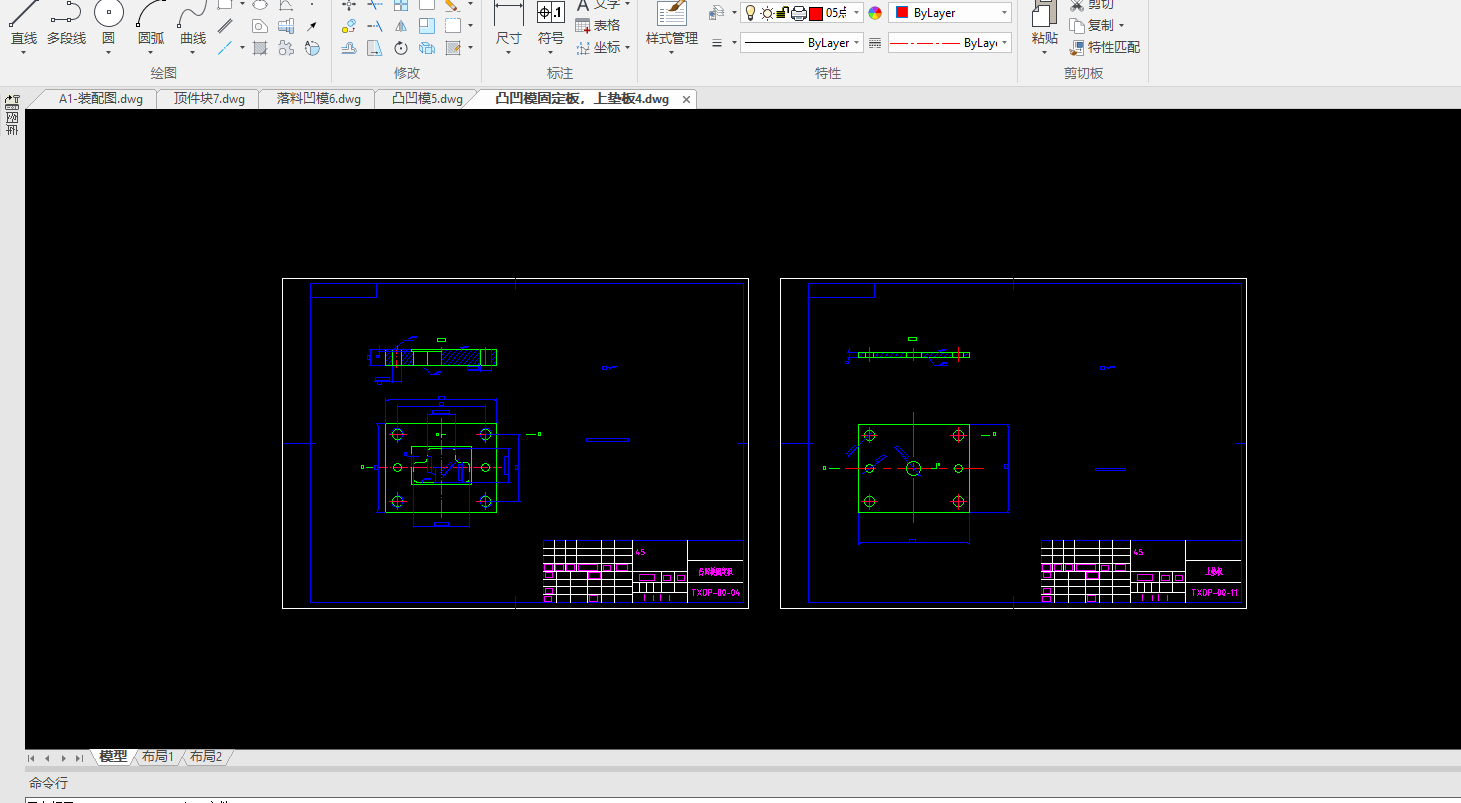Insert a 表格 table
Image resolution: width=1461 pixels, height=803 pixels.
598,26
